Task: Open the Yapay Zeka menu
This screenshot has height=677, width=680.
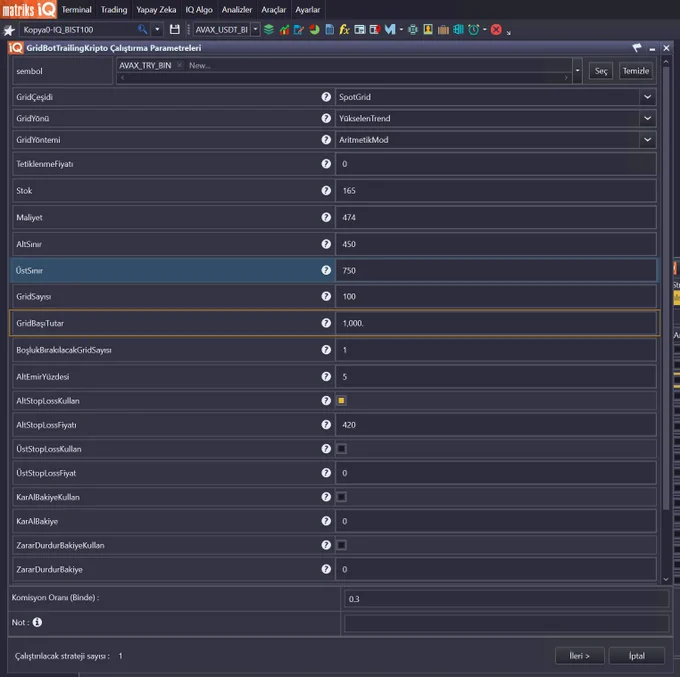Action: 156,10
